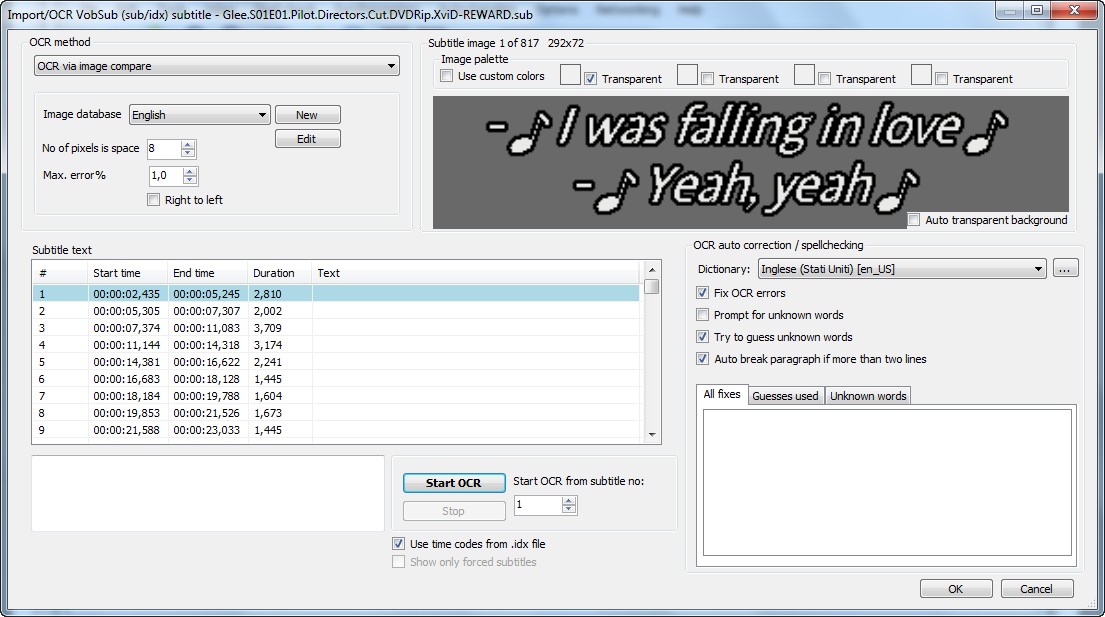Open the Image database English dropdown
Image resolution: width=1105 pixels, height=617 pixels.
pyautogui.click(x=199, y=115)
